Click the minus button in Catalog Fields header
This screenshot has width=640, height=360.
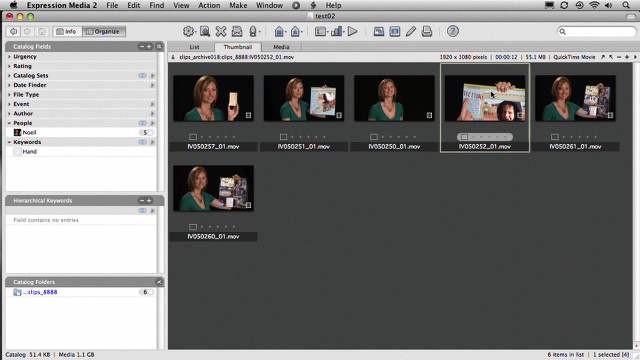(142, 47)
